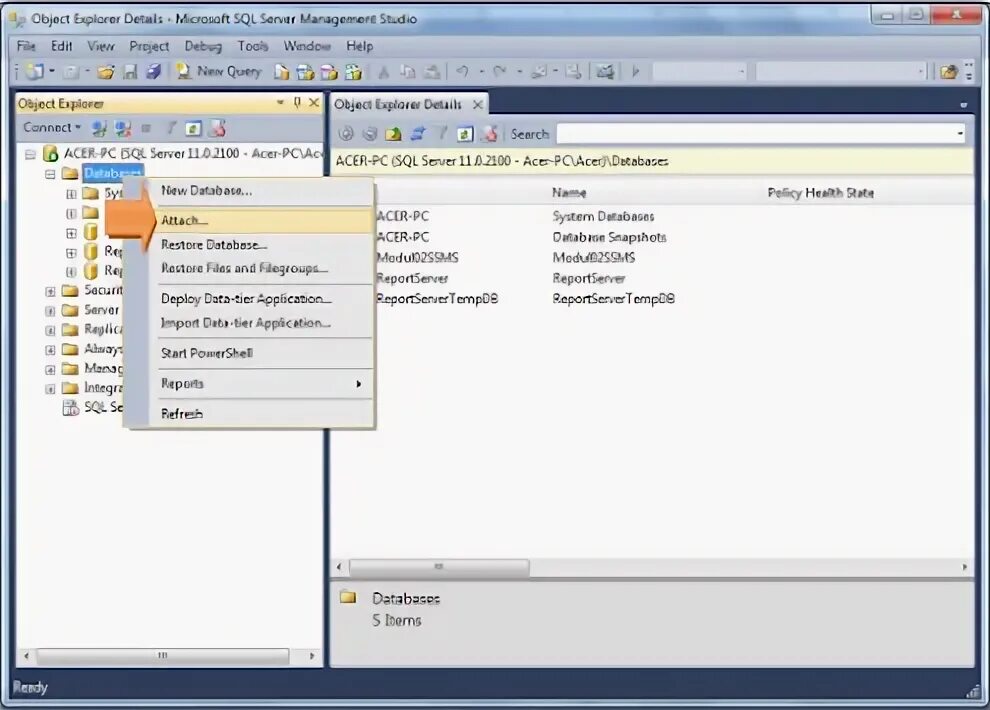The width and height of the screenshot is (990, 710).
Task: Click the Analysis Services XMLA Query icon
Action: tap(353, 72)
